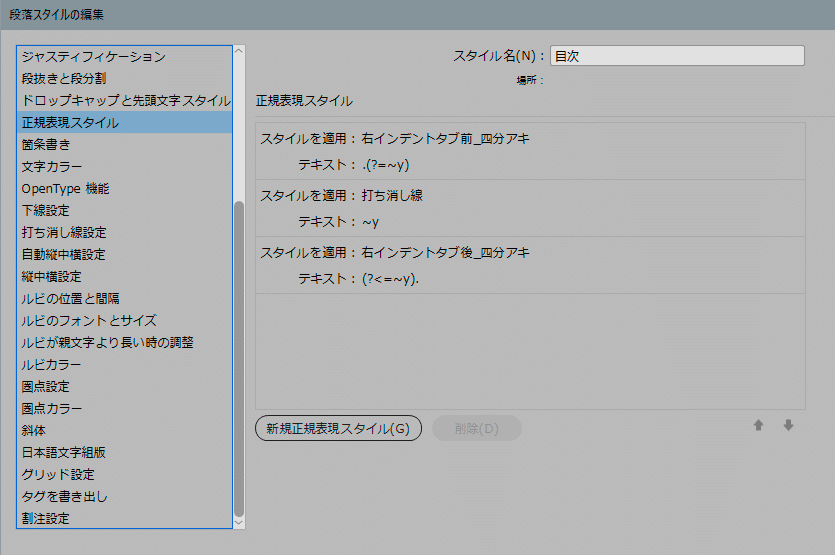The width and height of the screenshot is (835, 555).
Task: Open 文字カラー category
Action: pyautogui.click(x=124, y=166)
